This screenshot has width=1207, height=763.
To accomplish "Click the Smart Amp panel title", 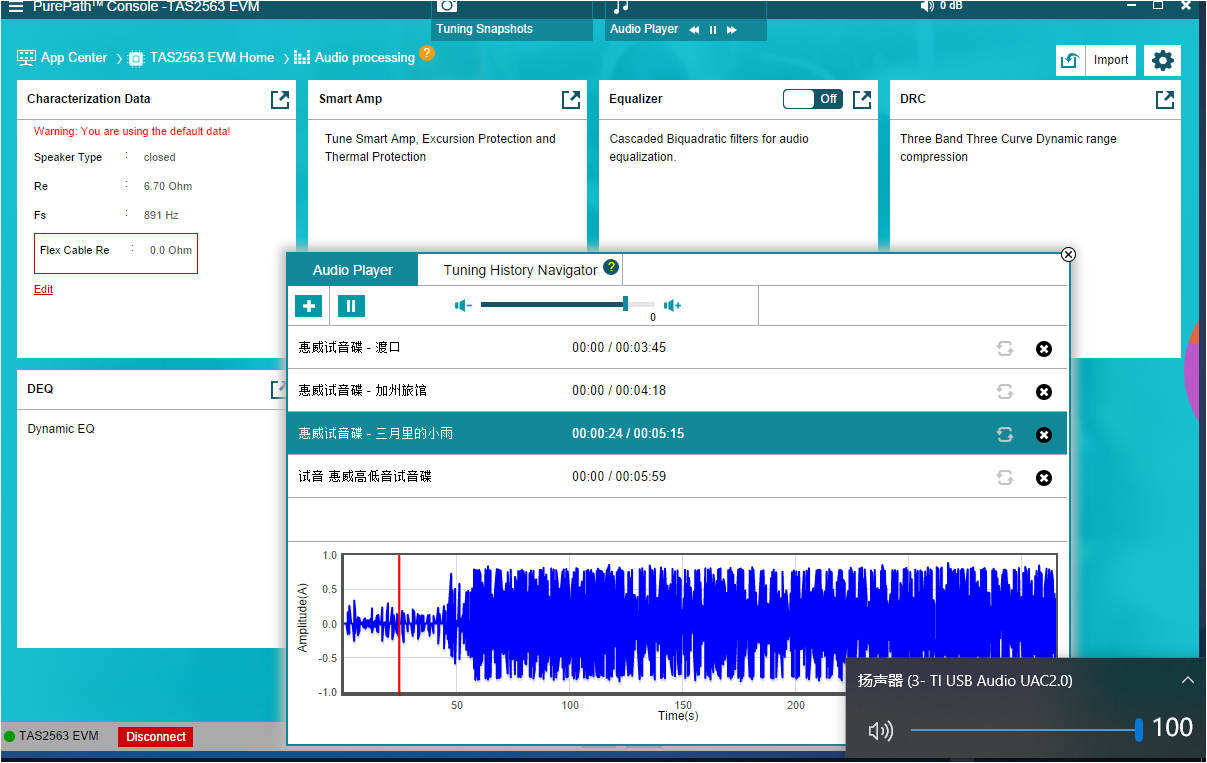I will point(350,99).
